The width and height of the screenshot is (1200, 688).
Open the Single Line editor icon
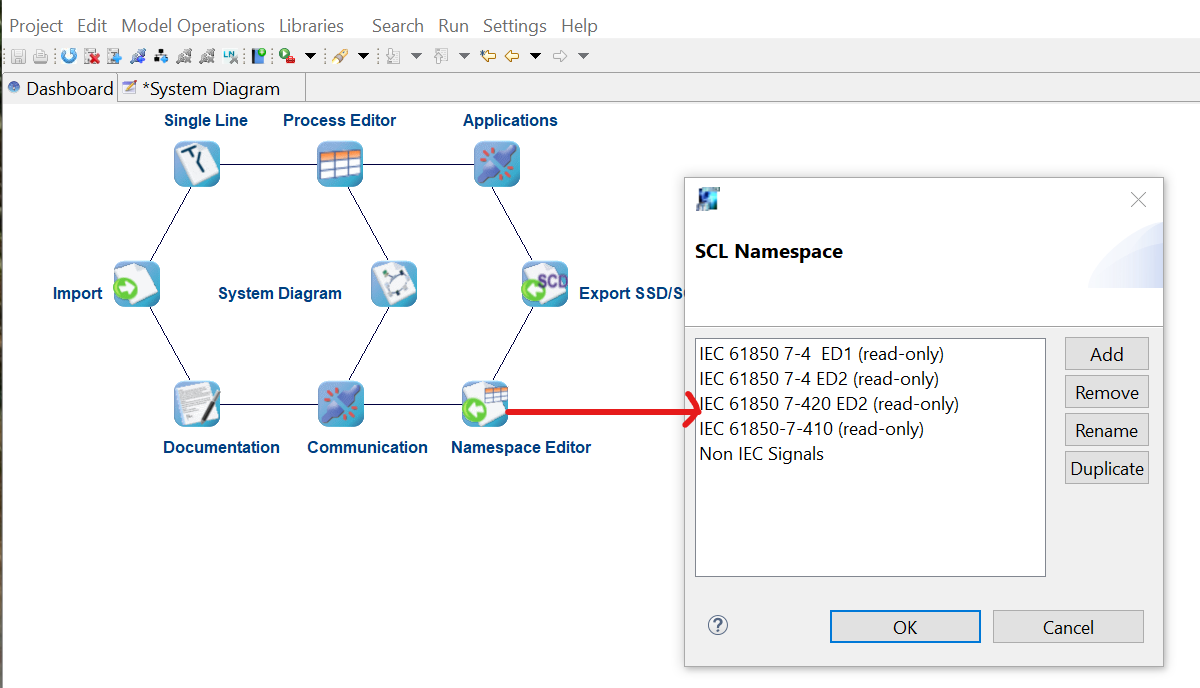pos(196,164)
